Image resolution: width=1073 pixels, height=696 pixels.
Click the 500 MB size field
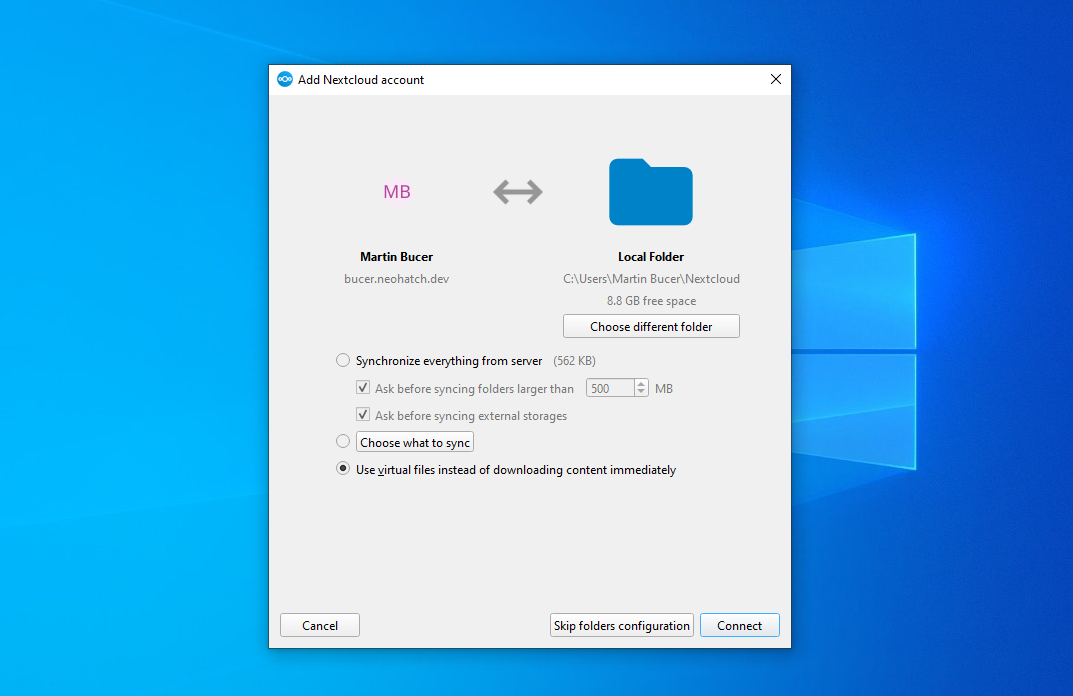coord(610,388)
